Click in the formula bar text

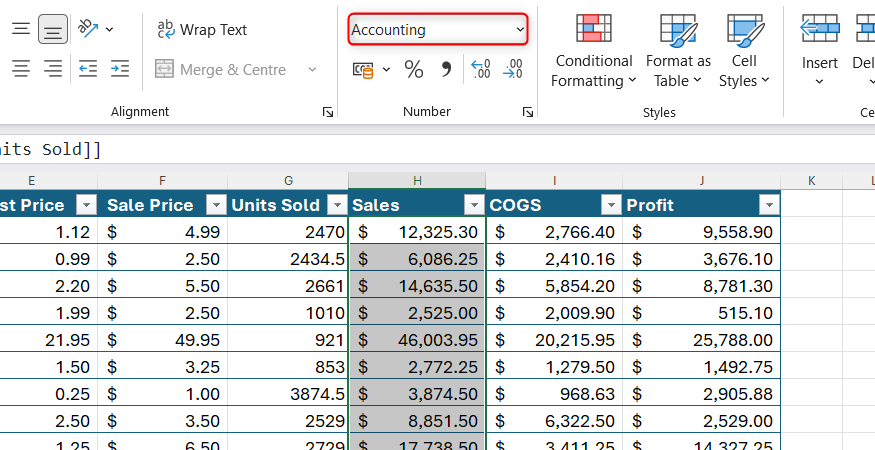pos(50,150)
